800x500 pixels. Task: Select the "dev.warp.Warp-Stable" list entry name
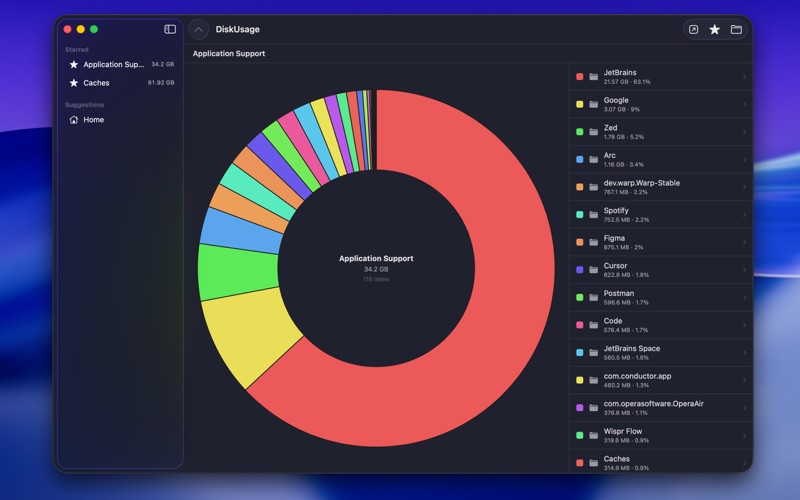pos(641,183)
